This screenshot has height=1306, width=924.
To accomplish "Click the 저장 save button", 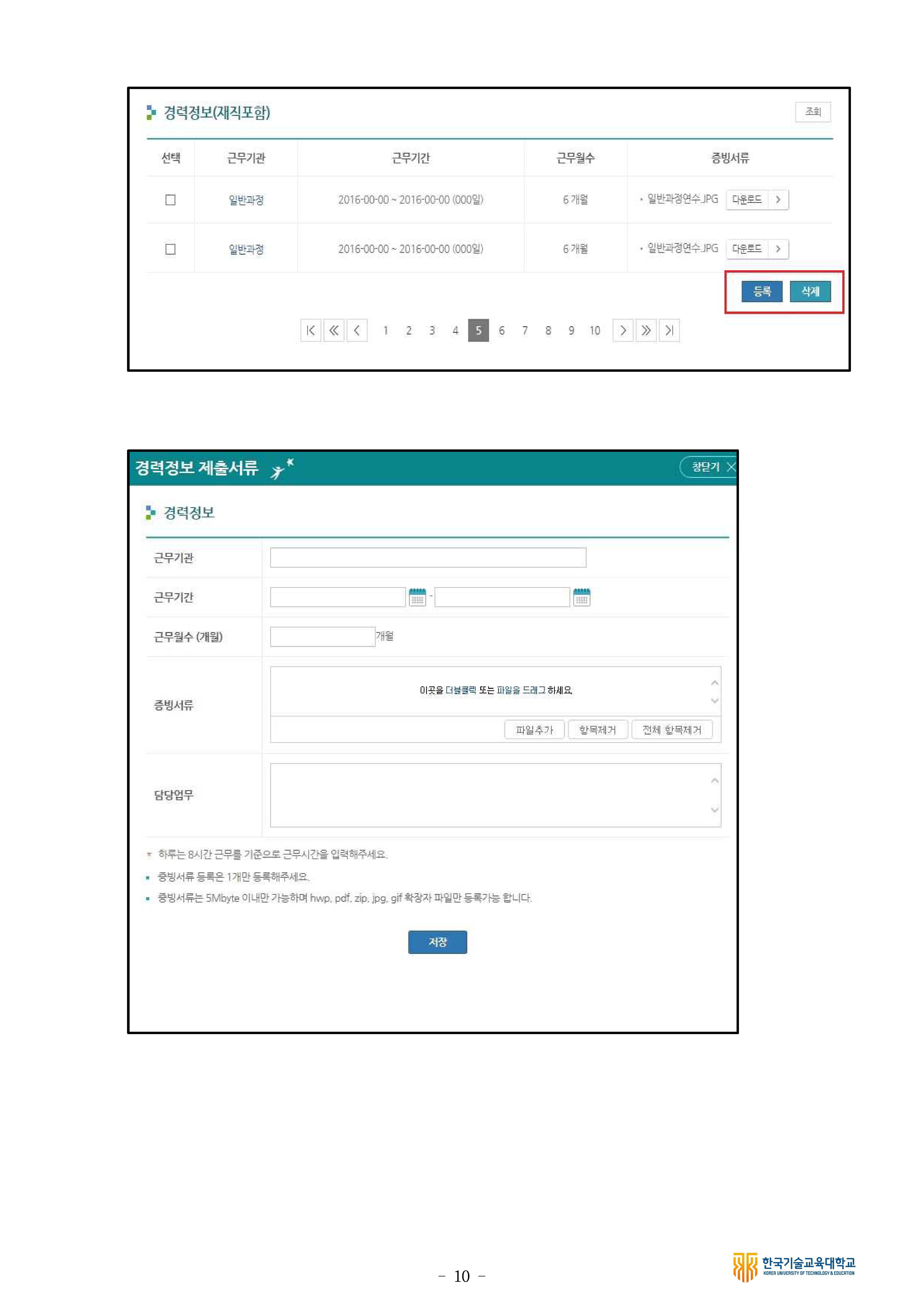I will click(x=437, y=942).
